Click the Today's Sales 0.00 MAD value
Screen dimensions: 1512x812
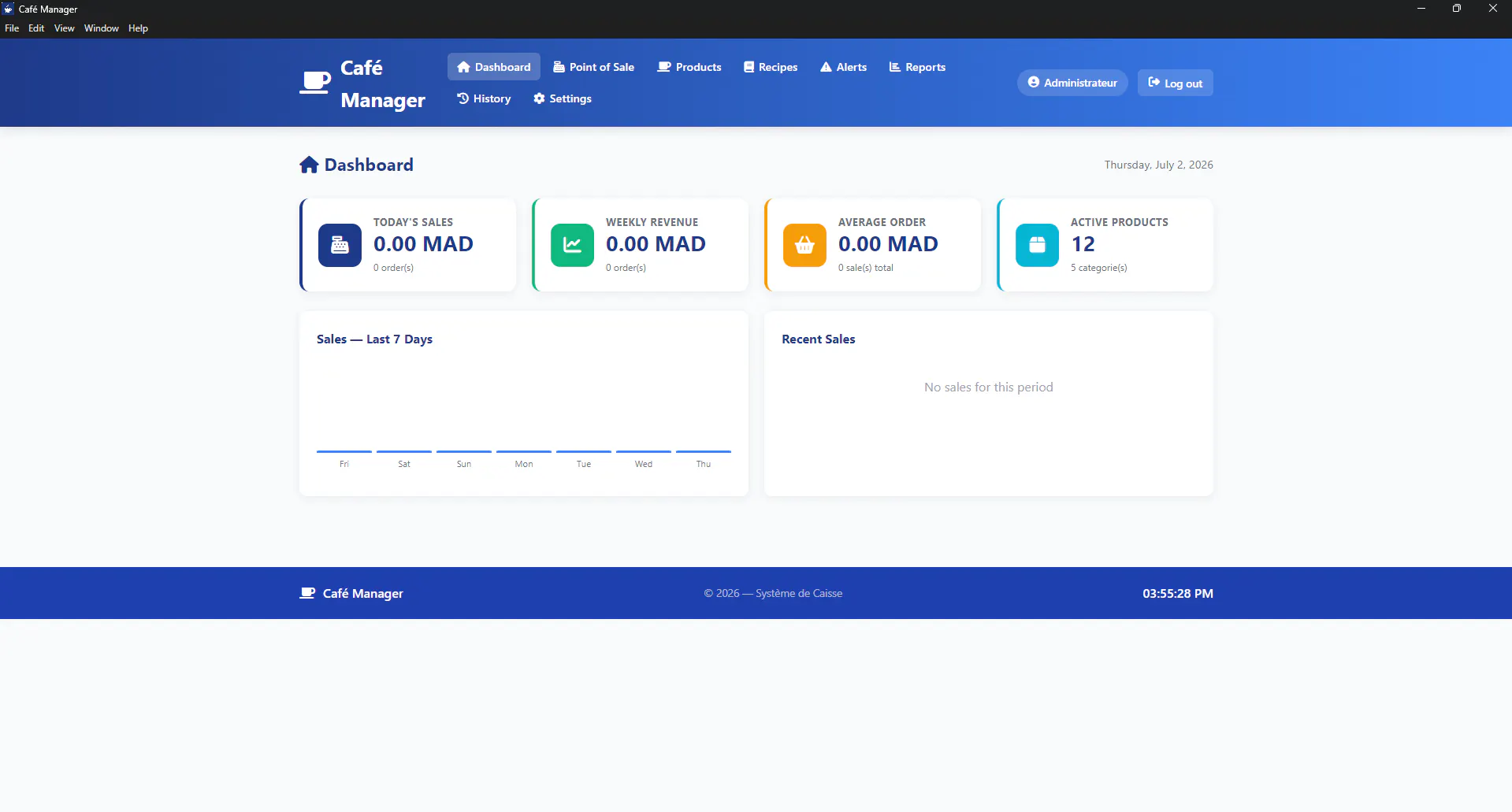(x=423, y=244)
